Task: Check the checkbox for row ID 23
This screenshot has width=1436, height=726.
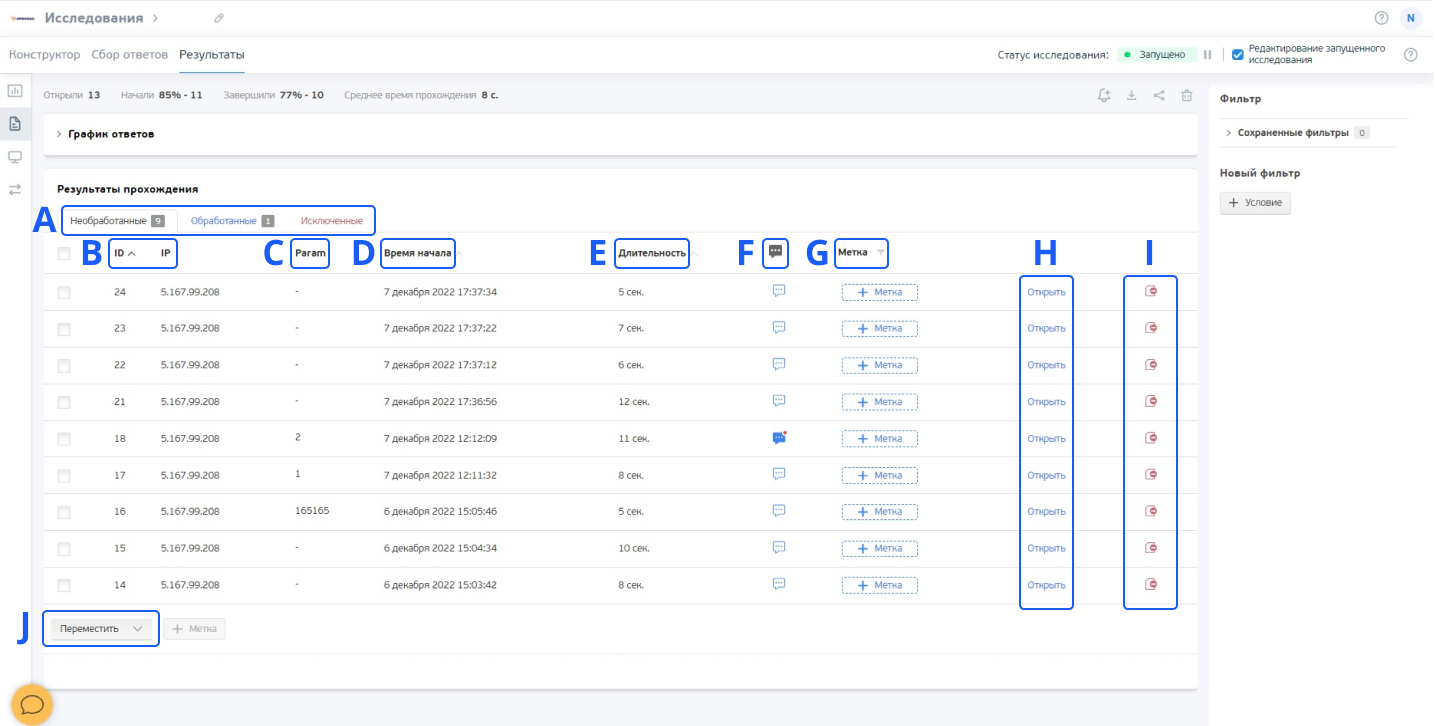Action: 64,329
